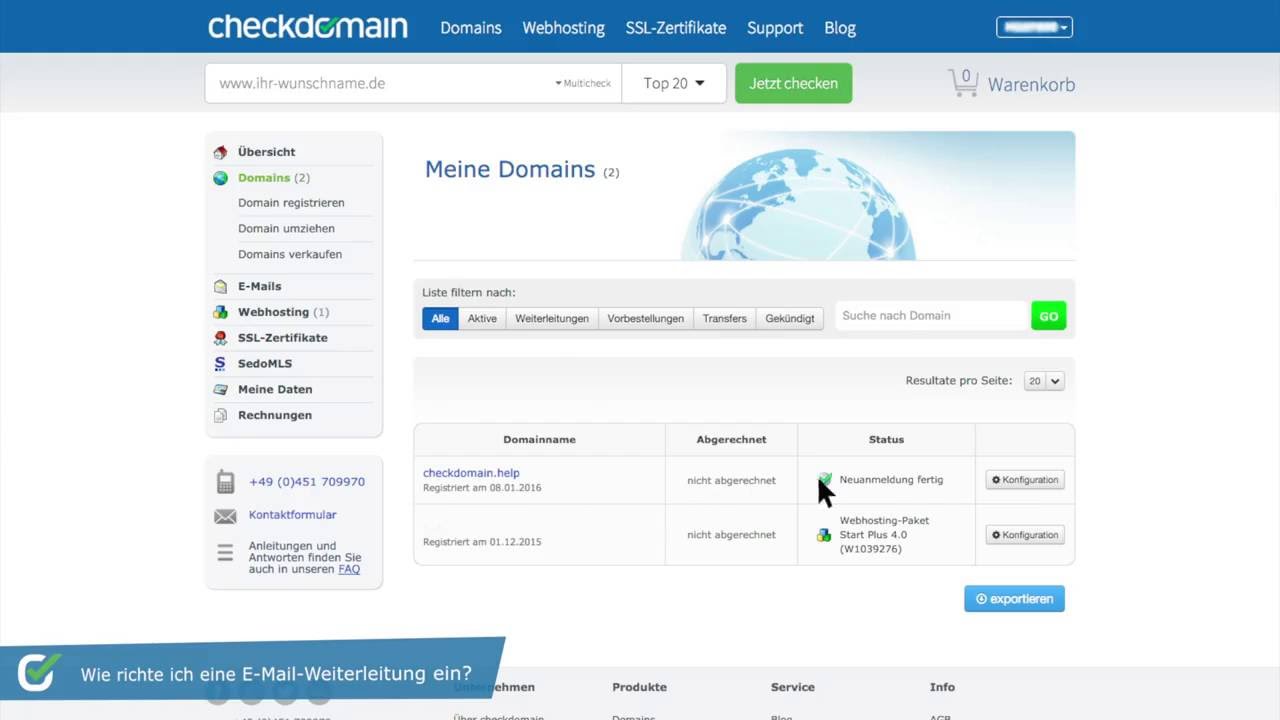Open Meine Daten in the sidebar
The height and width of the screenshot is (720, 1280).
pos(275,390)
